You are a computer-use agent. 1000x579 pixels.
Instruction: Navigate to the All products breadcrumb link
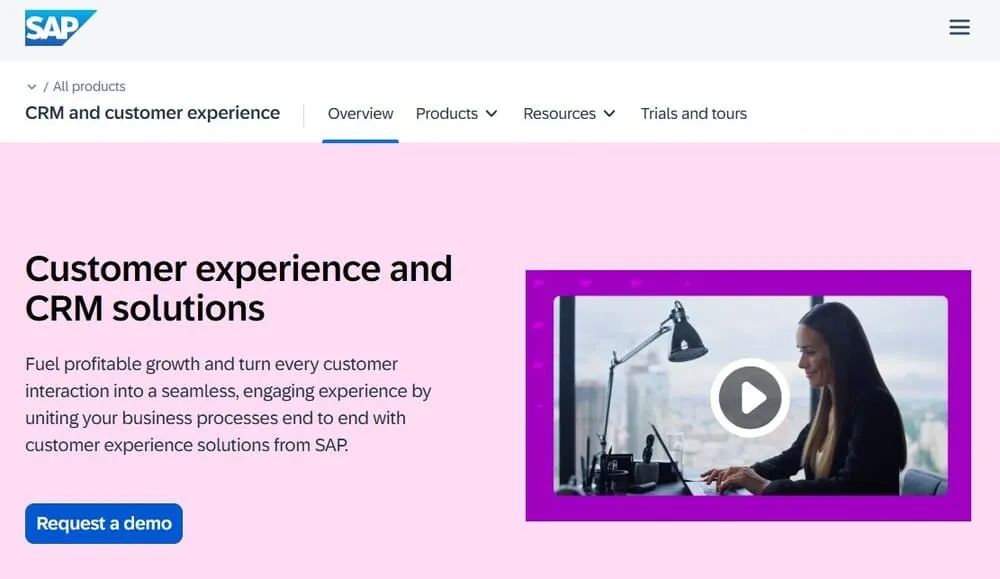(x=89, y=86)
